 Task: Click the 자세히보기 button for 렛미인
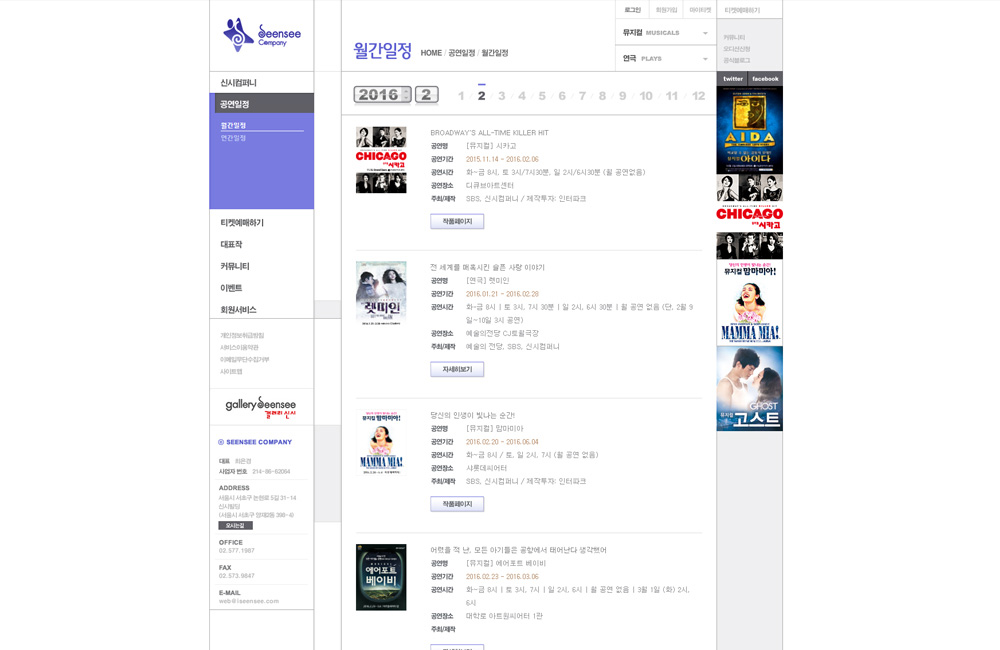(457, 369)
